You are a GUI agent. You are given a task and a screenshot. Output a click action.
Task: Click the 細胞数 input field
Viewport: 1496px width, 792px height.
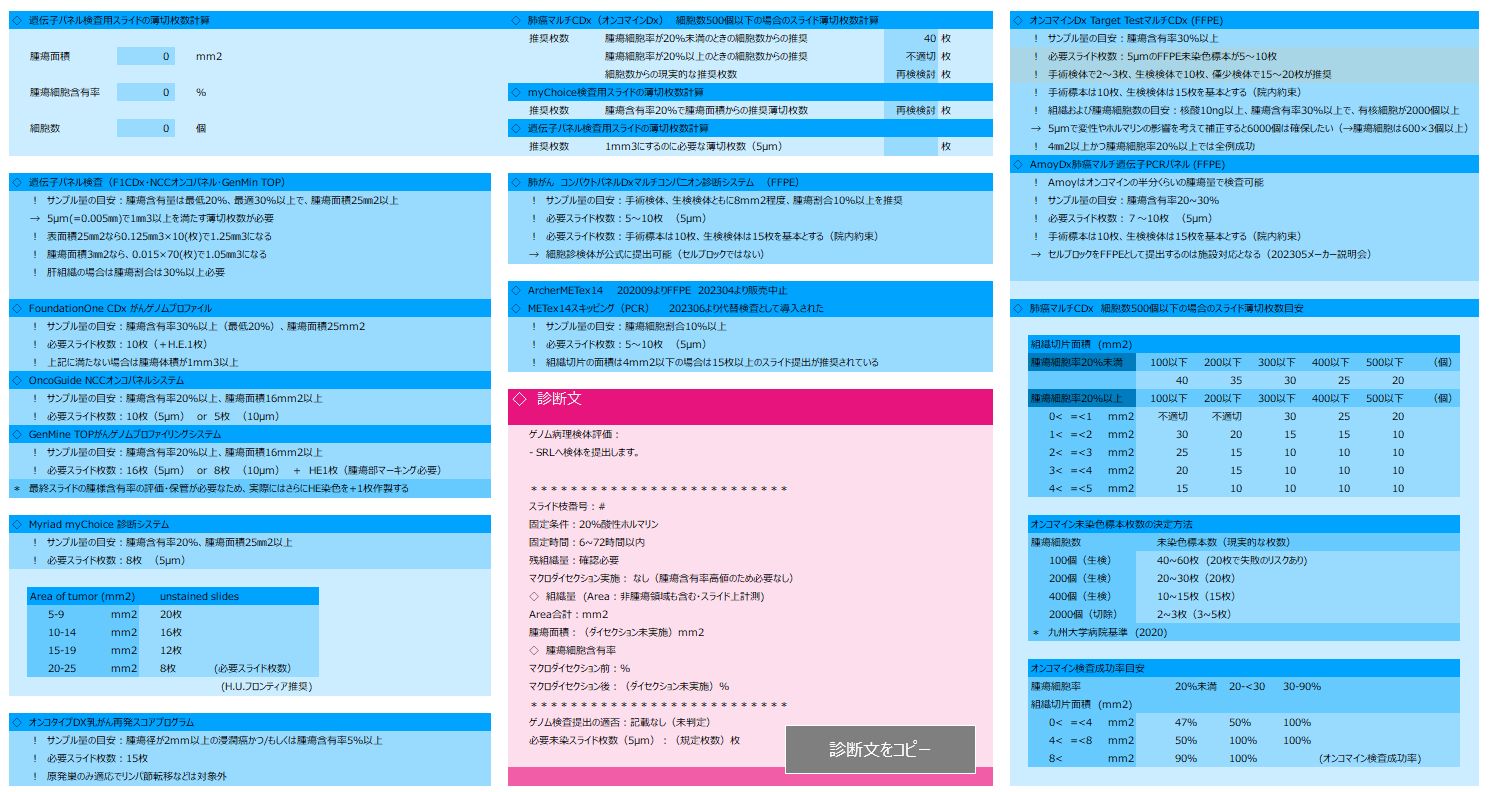(146, 128)
